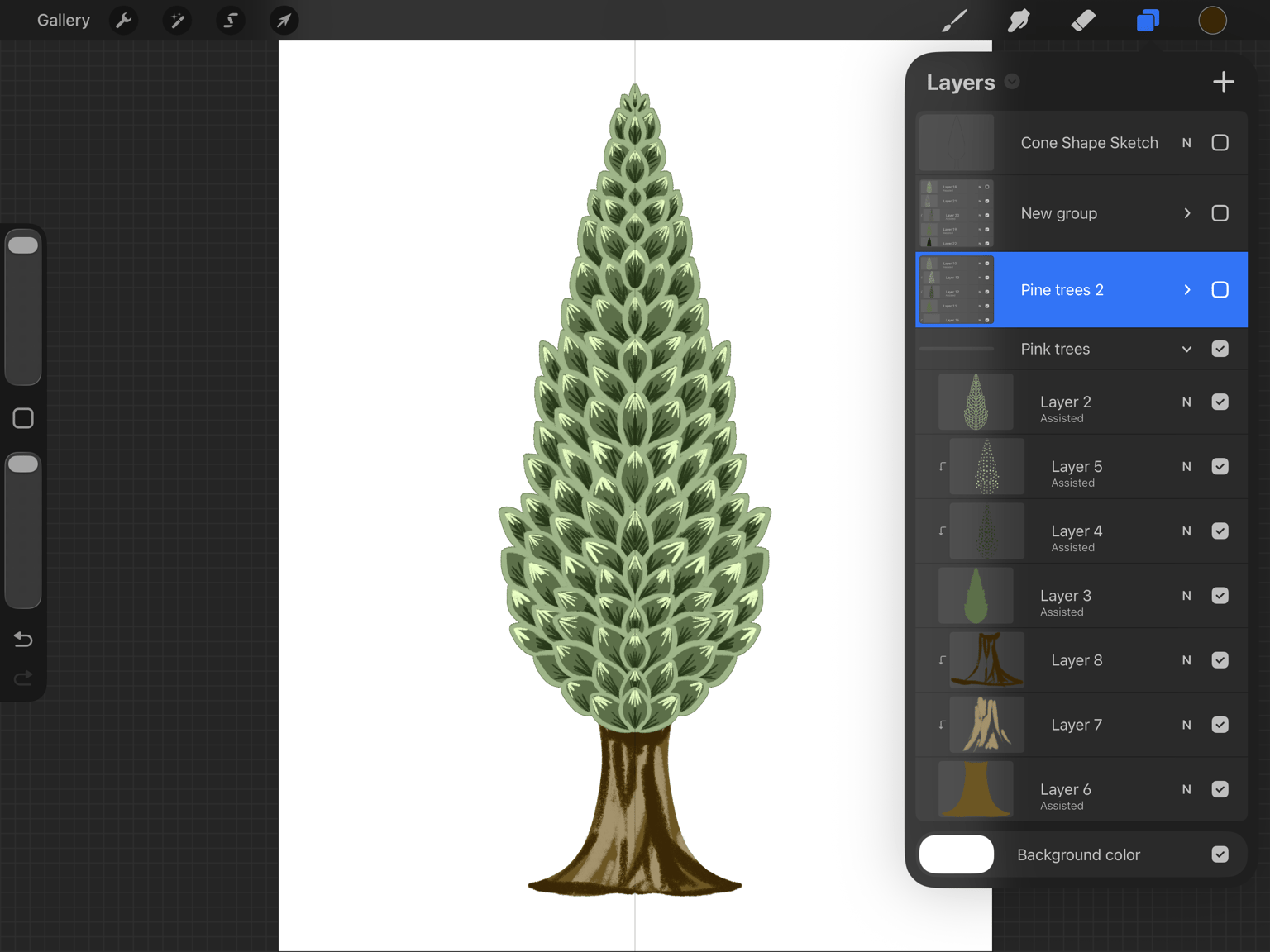Viewport: 1270px width, 952px height.
Task: Open blend mode N for Layer 6
Action: point(1186,789)
